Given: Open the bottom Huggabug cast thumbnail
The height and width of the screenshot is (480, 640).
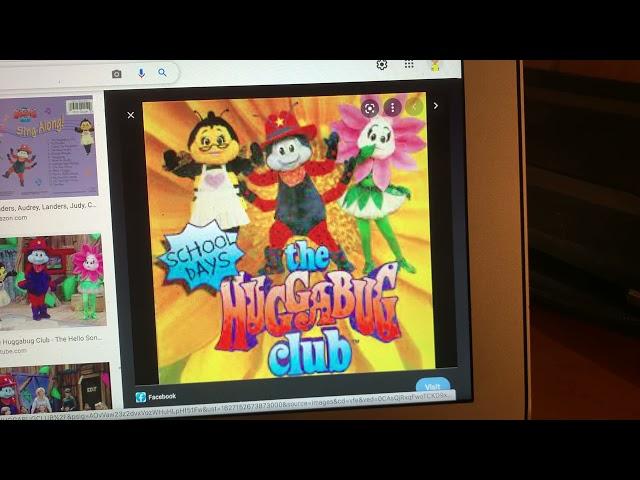Looking at the screenshot, I should (55, 388).
